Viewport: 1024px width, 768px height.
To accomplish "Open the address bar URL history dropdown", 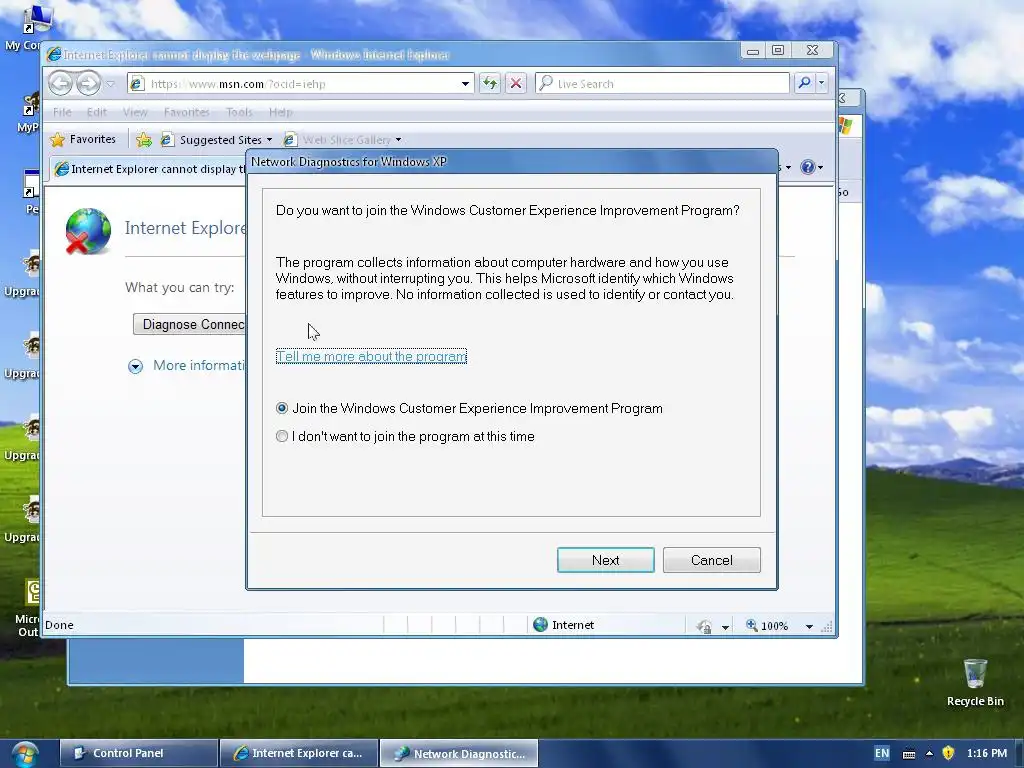I will coord(465,84).
